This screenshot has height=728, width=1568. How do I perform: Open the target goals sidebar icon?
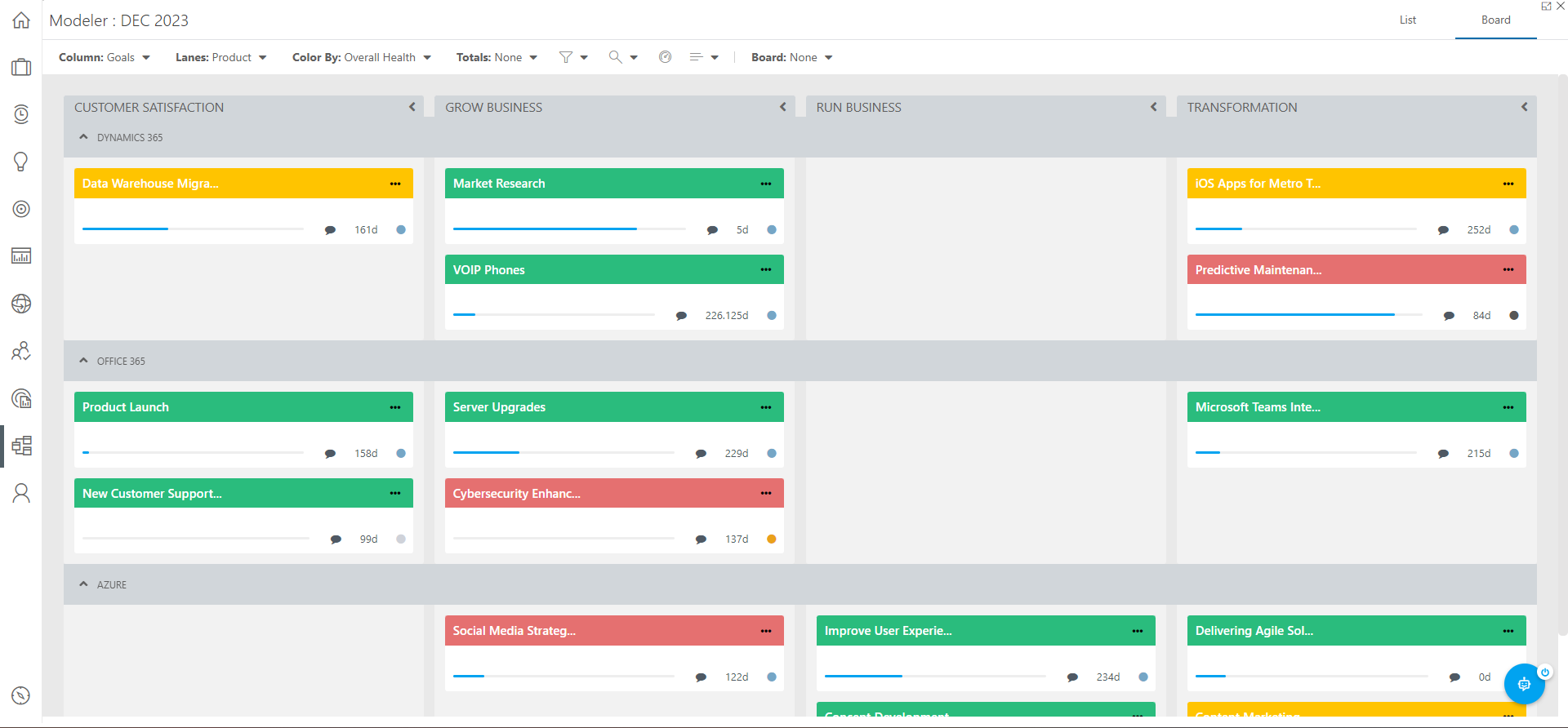tap(21, 209)
